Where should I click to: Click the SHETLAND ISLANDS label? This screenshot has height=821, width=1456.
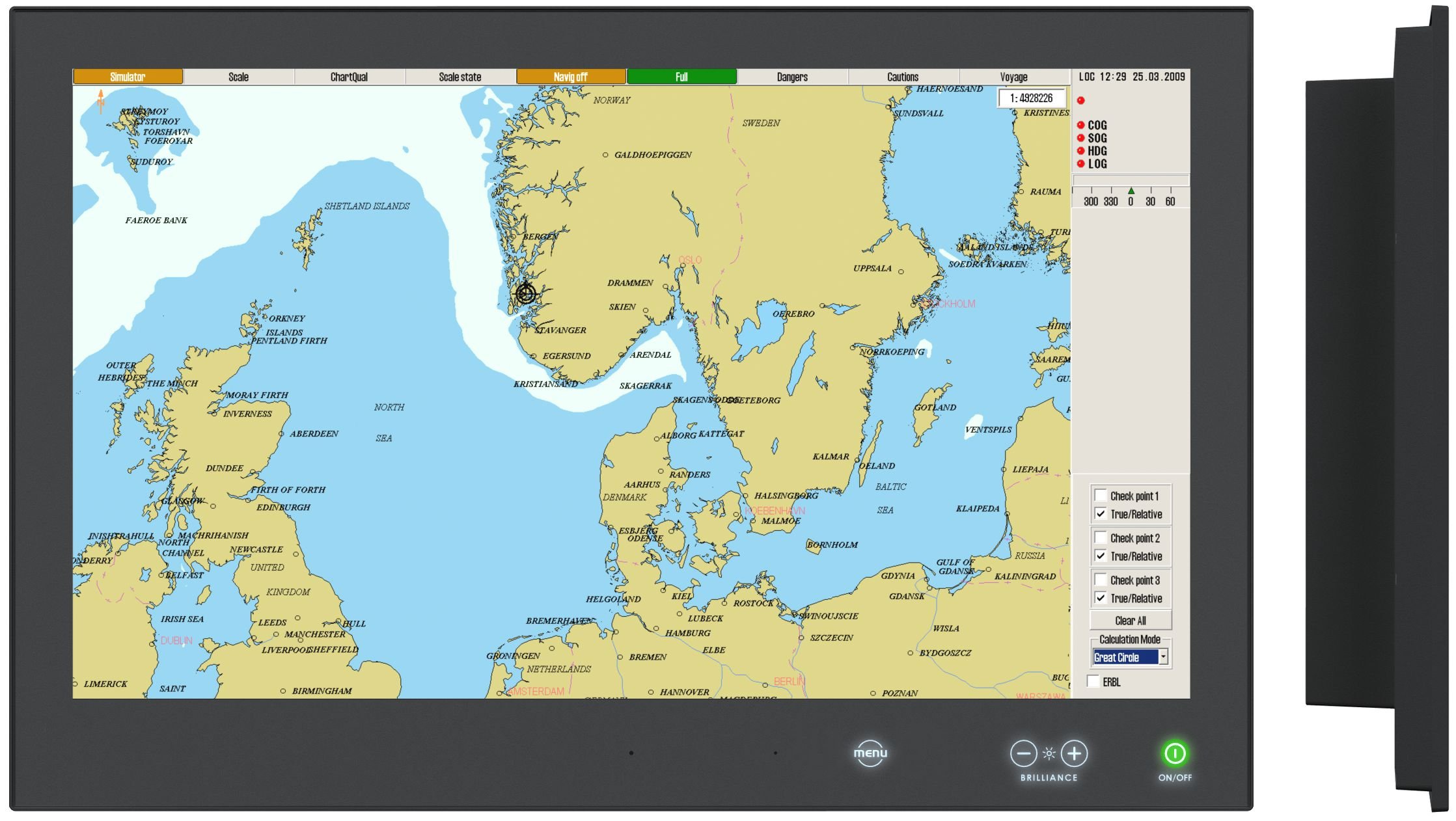[367, 206]
